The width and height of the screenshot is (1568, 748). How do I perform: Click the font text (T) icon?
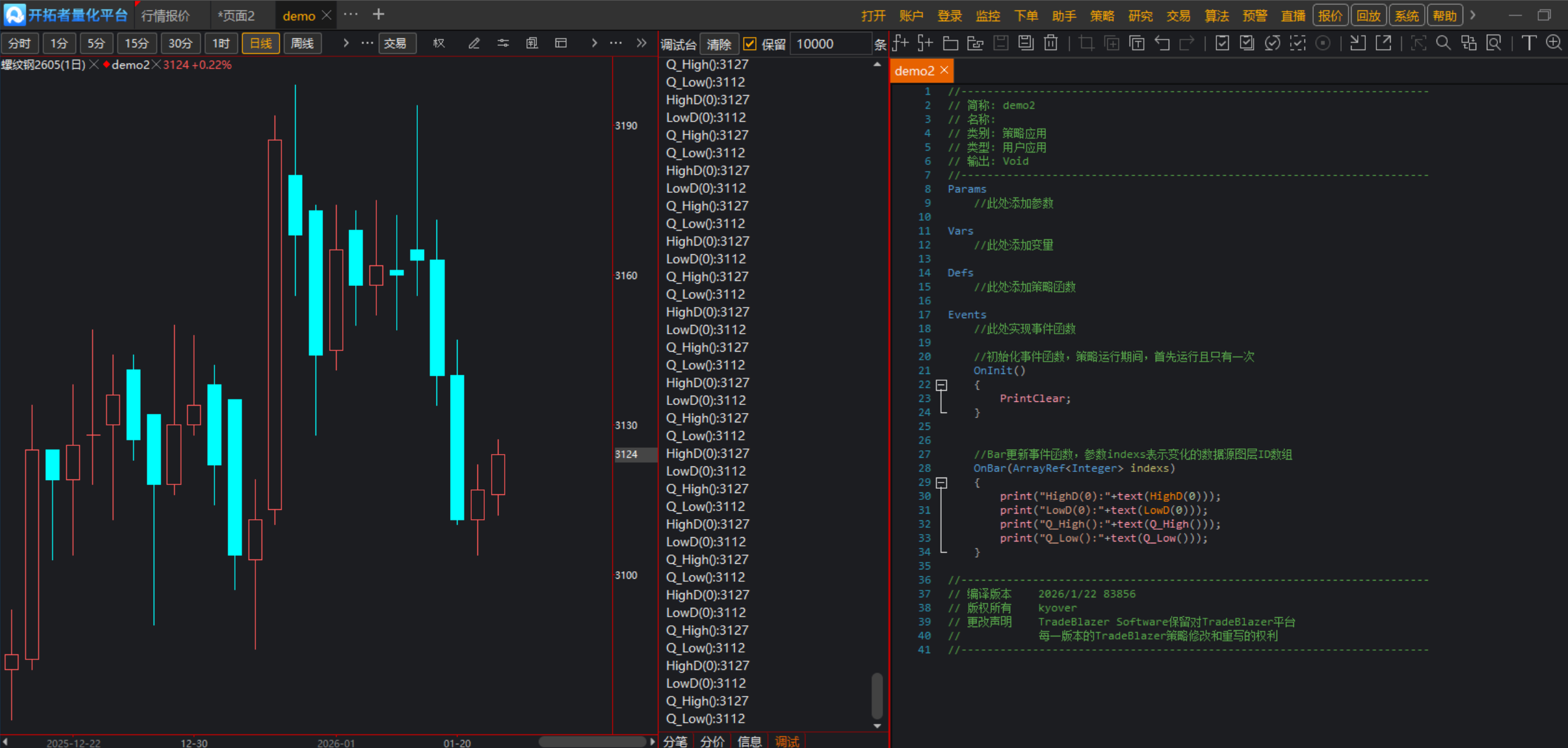[x=1528, y=43]
